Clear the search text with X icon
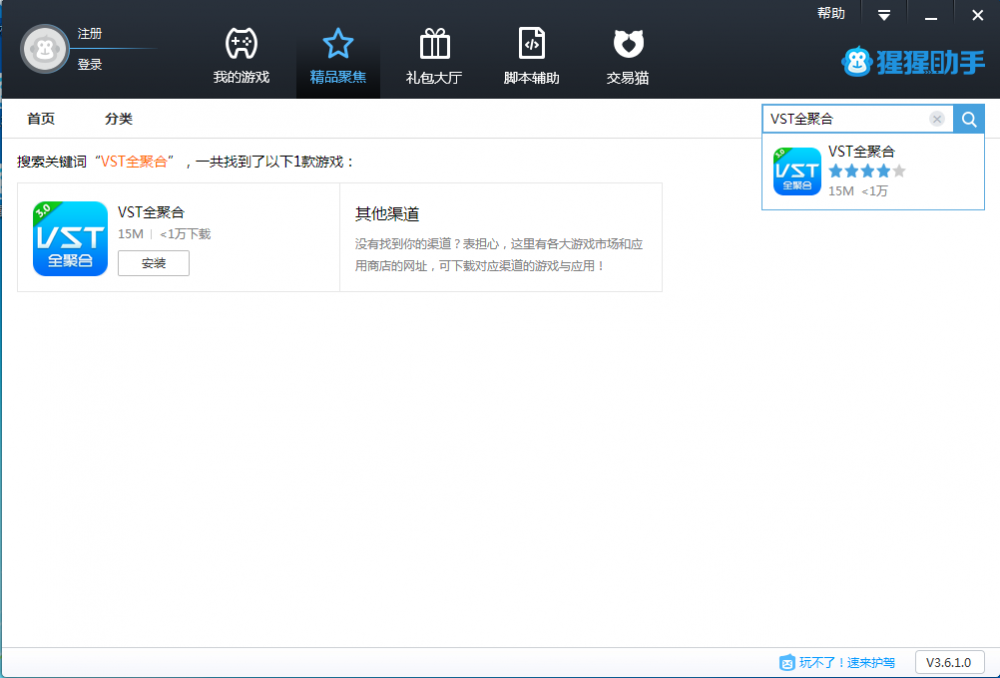 (937, 119)
